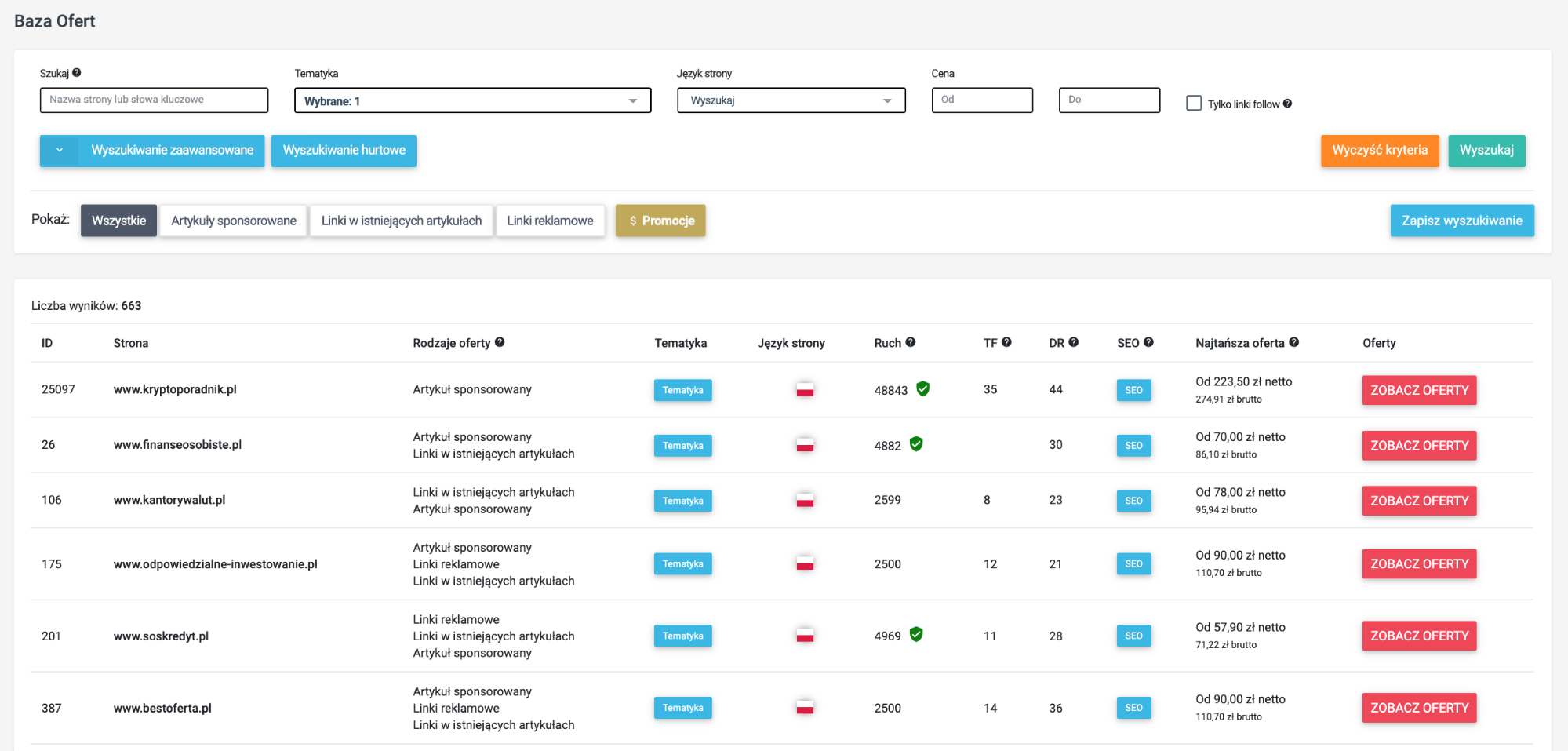Viewport: 1568px width, 751px height.
Task: Switch to the Linki reklamowe filter tab
Action: click(x=550, y=221)
